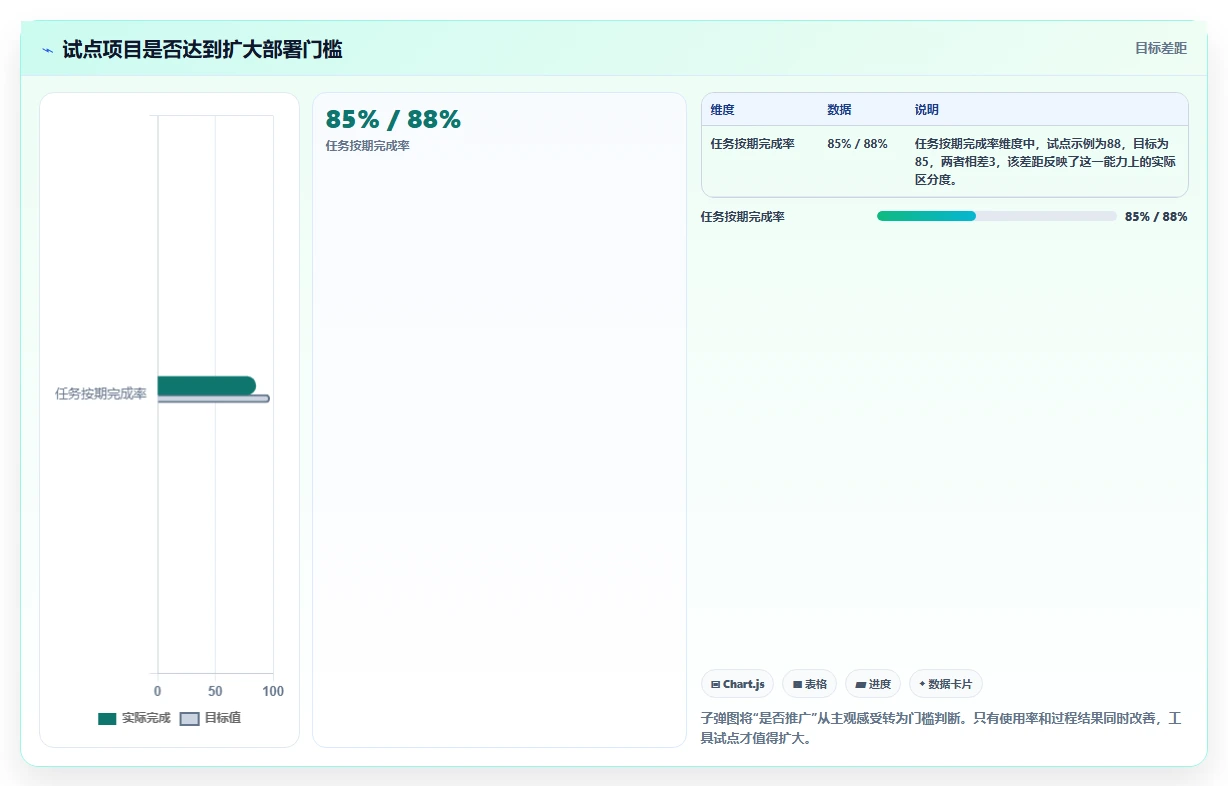Click the table explanation text cell

pos(1045,162)
